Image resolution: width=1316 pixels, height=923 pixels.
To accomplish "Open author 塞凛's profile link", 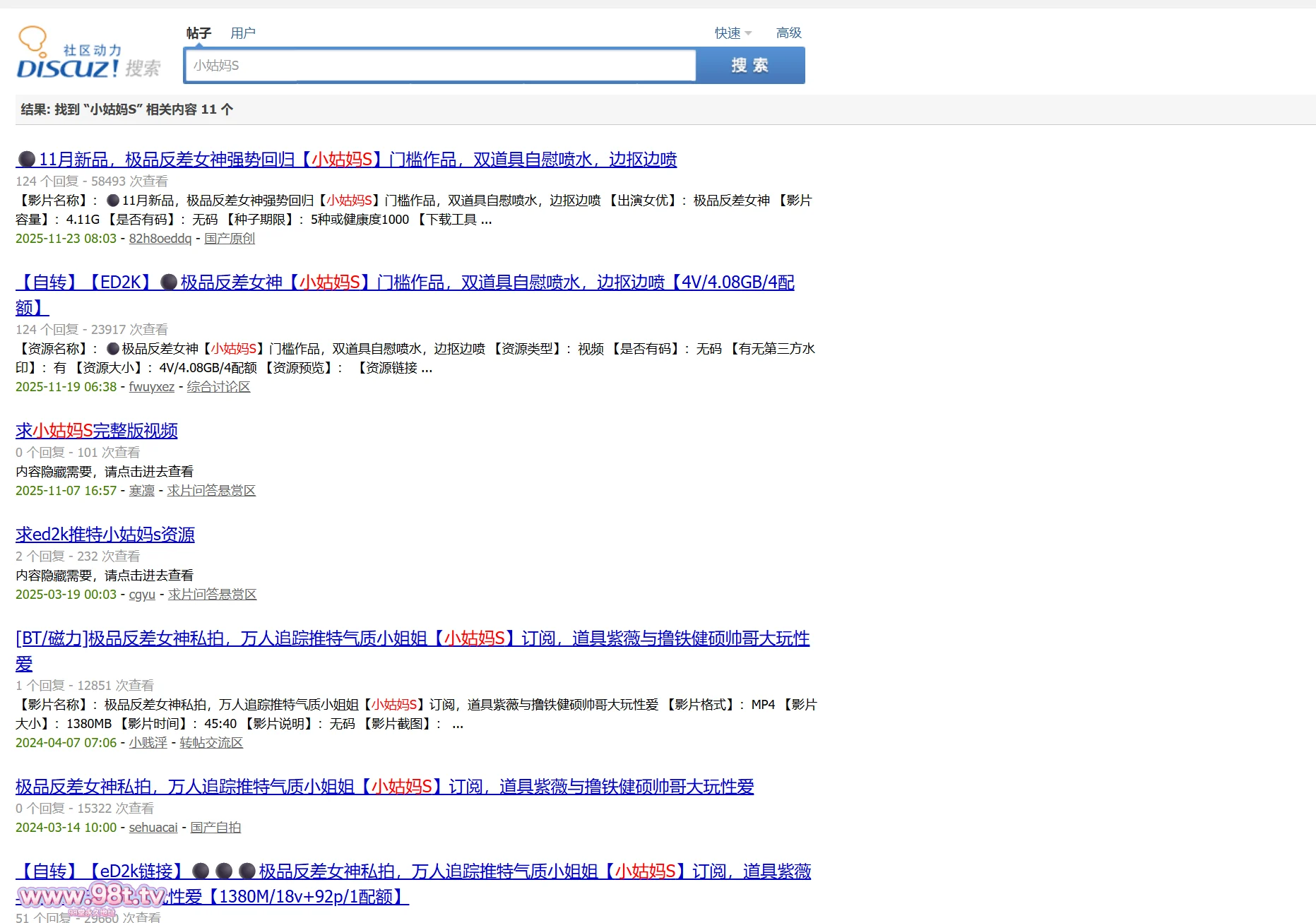I will [x=141, y=491].
